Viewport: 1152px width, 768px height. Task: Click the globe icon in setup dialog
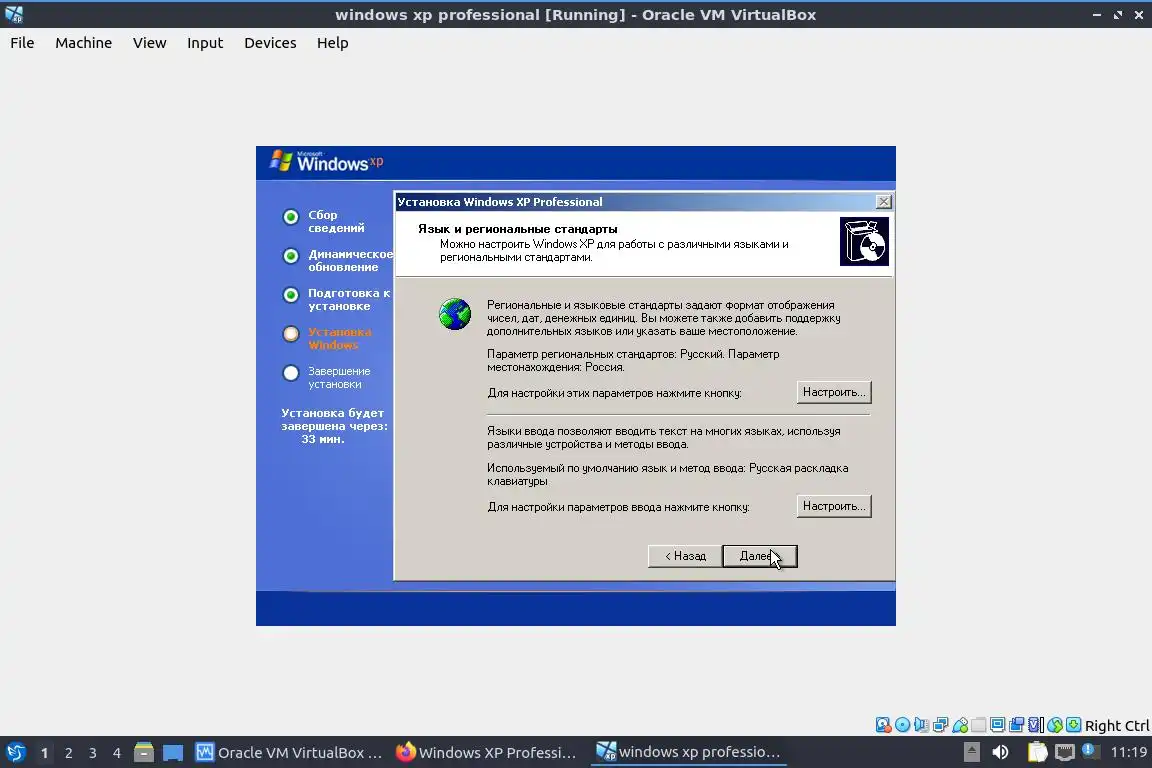455,315
